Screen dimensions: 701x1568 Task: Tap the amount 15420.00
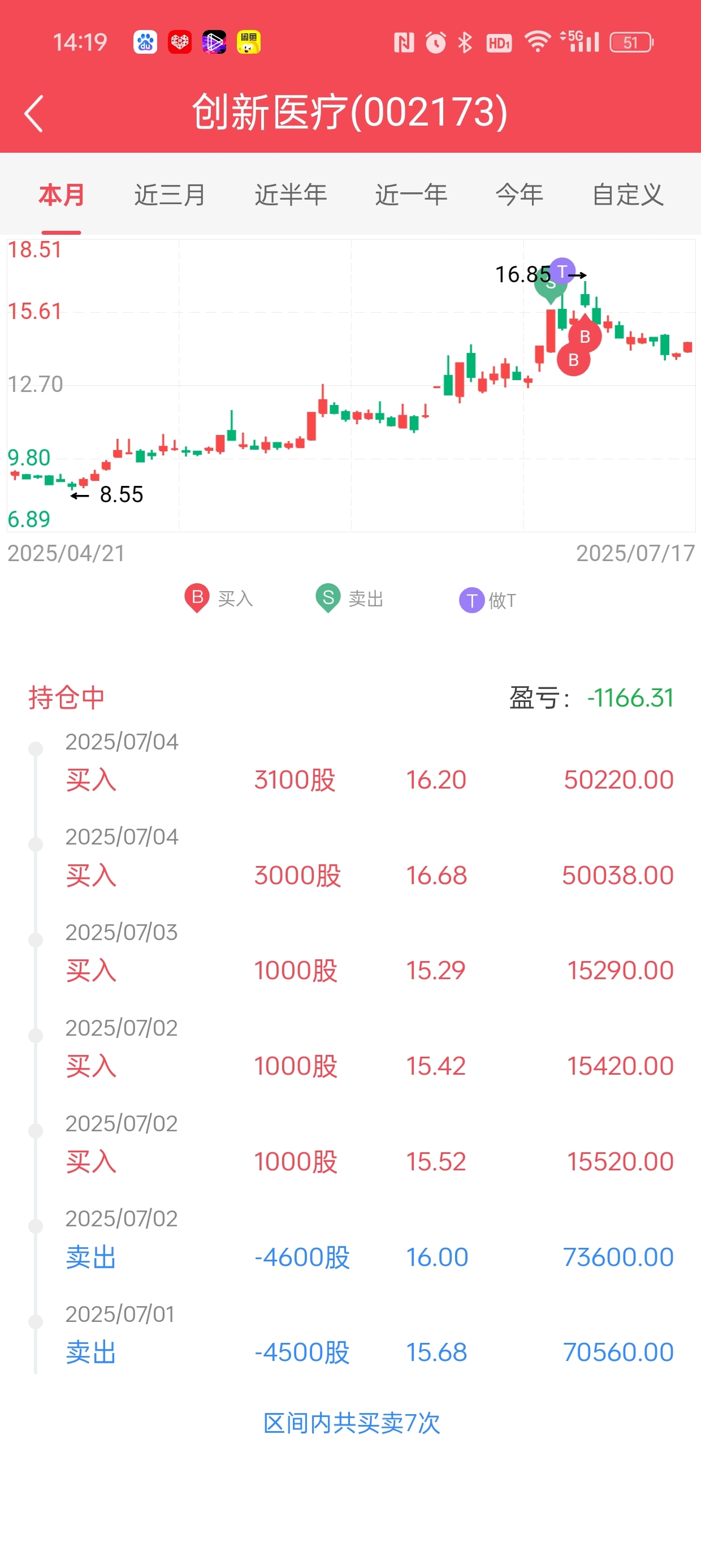click(x=620, y=1066)
